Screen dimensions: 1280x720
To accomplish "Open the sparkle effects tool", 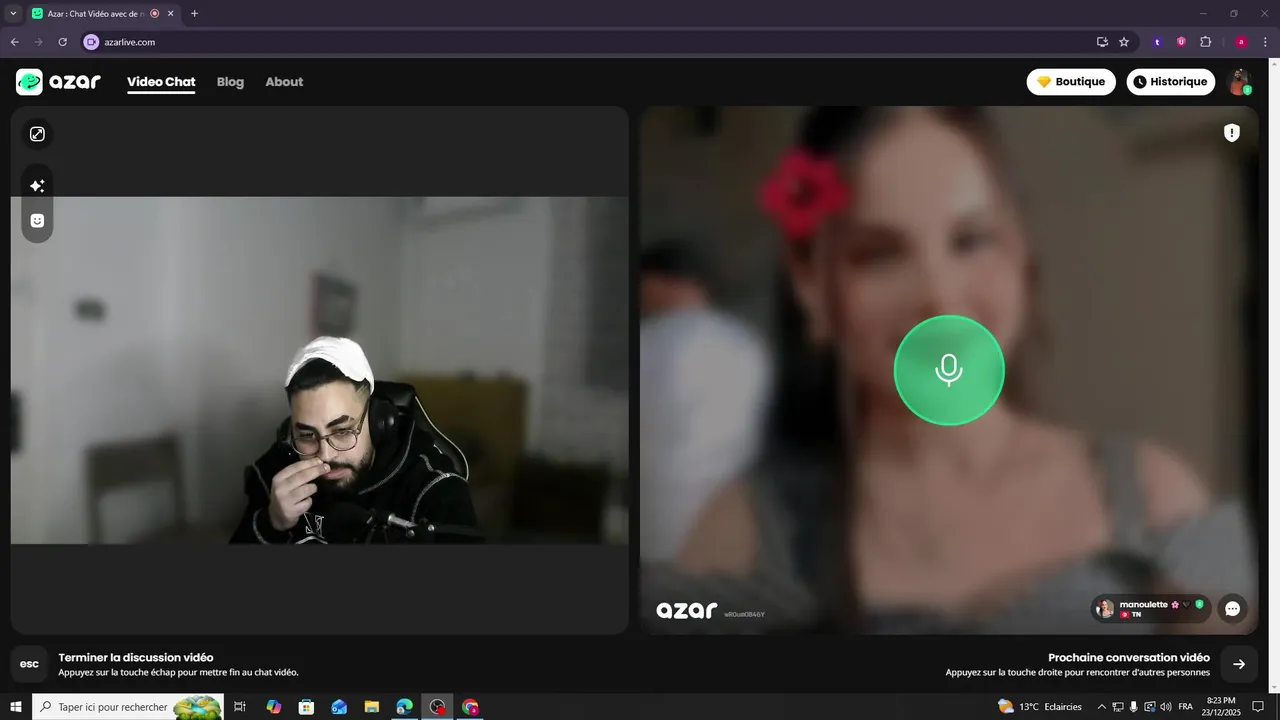I will [37, 186].
